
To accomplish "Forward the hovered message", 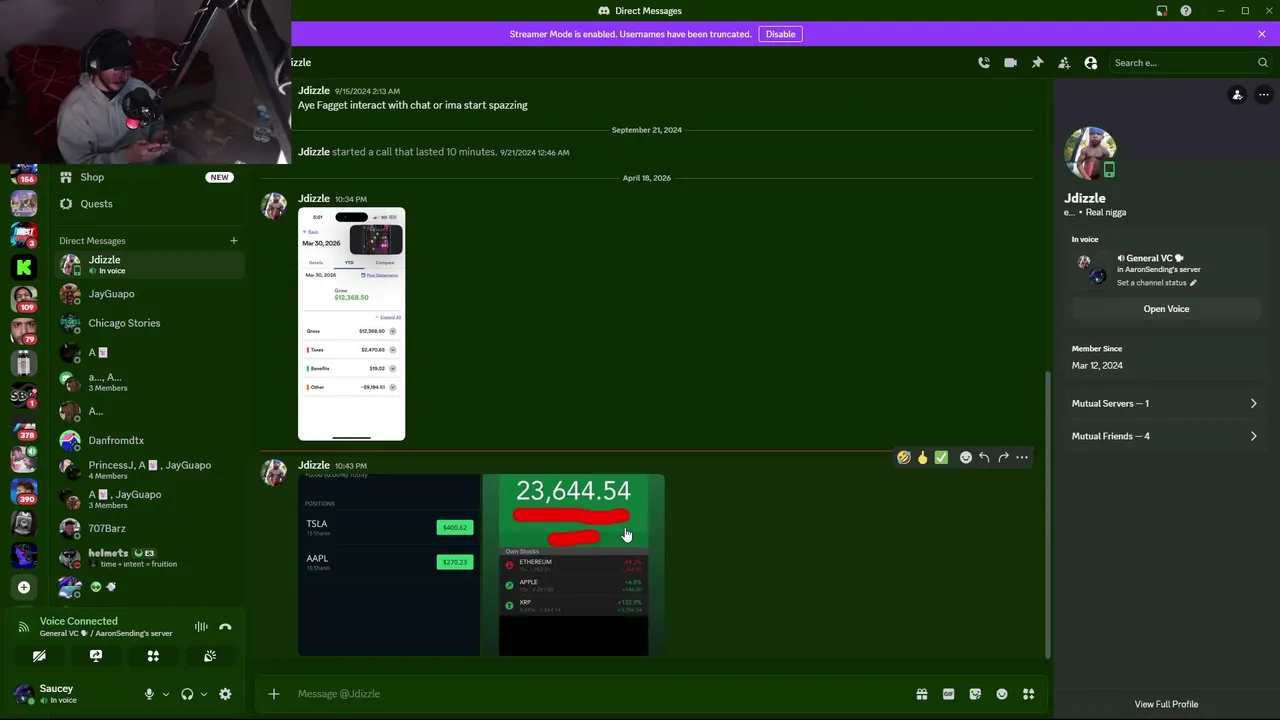I will (x=1003, y=457).
